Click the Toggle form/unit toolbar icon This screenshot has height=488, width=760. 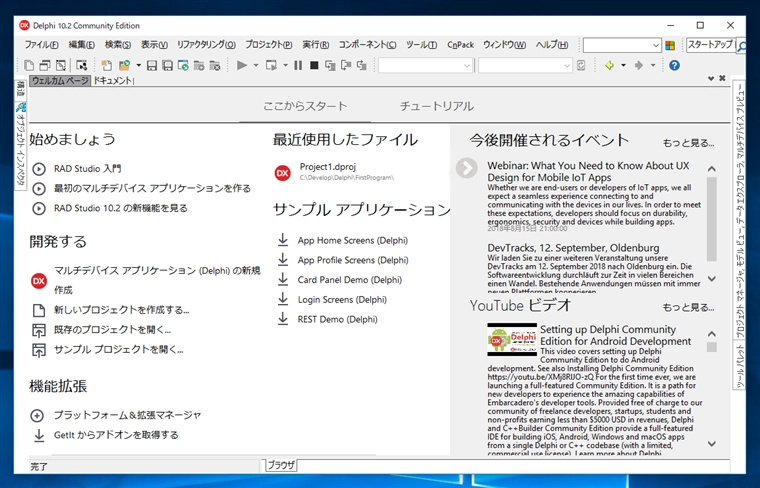point(81,65)
